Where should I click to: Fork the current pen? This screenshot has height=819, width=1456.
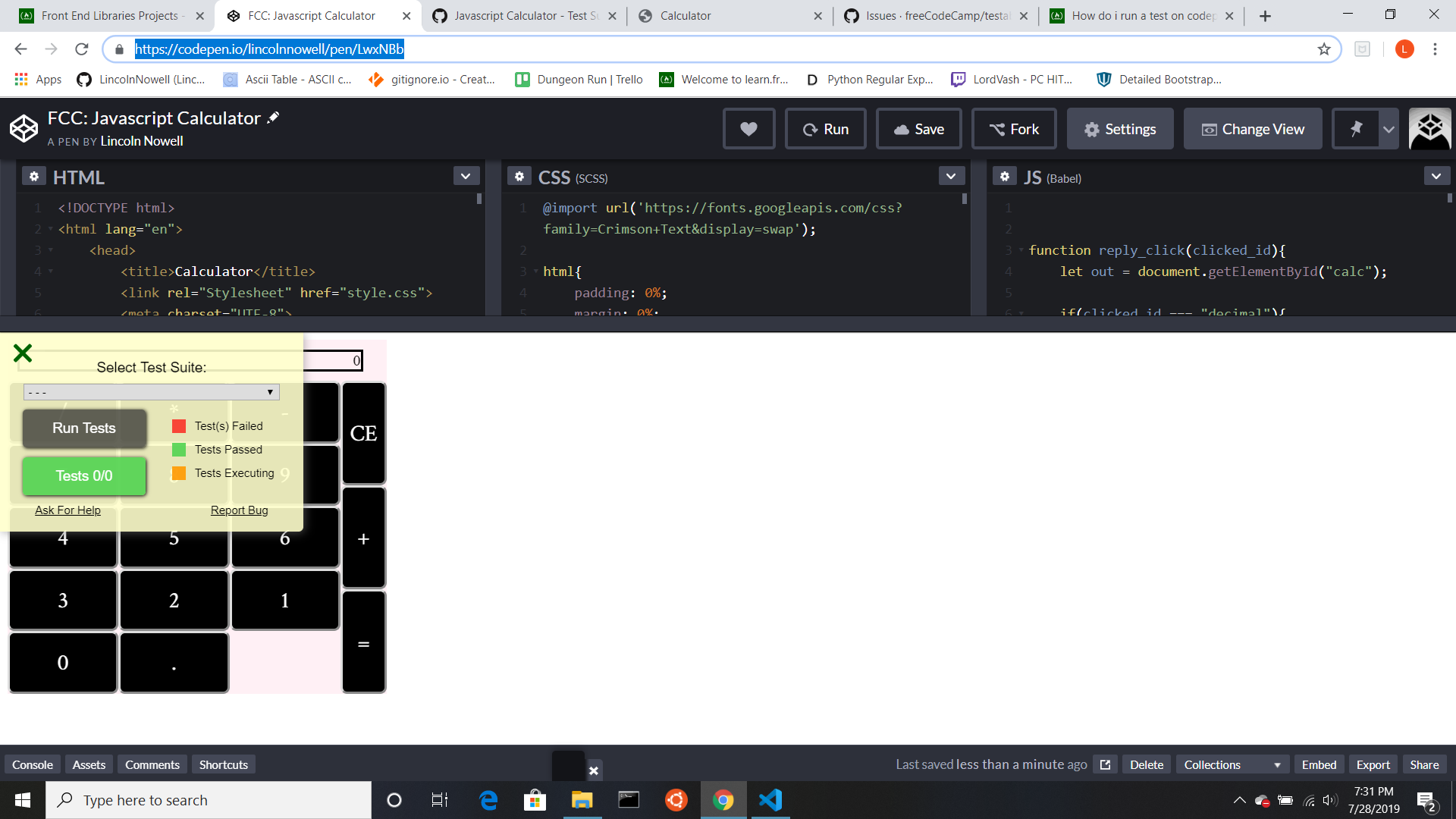tap(1014, 128)
